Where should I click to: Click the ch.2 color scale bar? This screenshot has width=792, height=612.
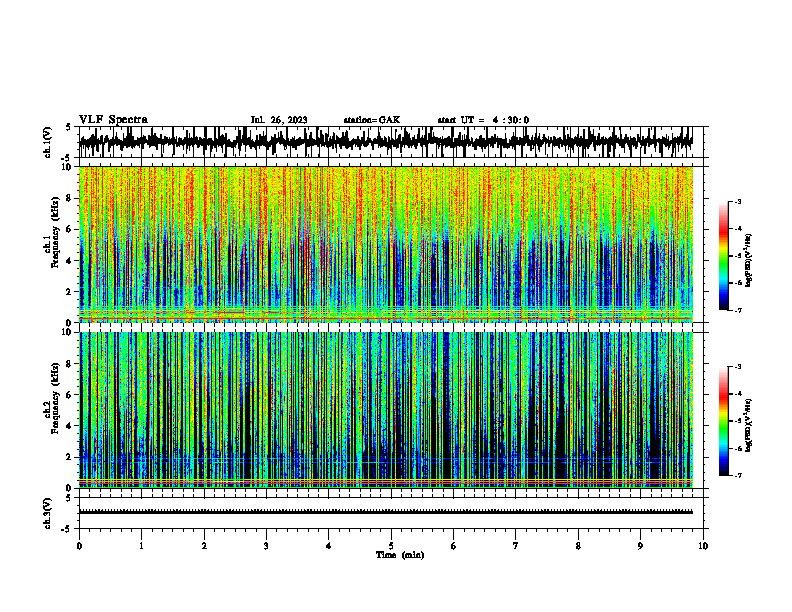[x=724, y=421]
